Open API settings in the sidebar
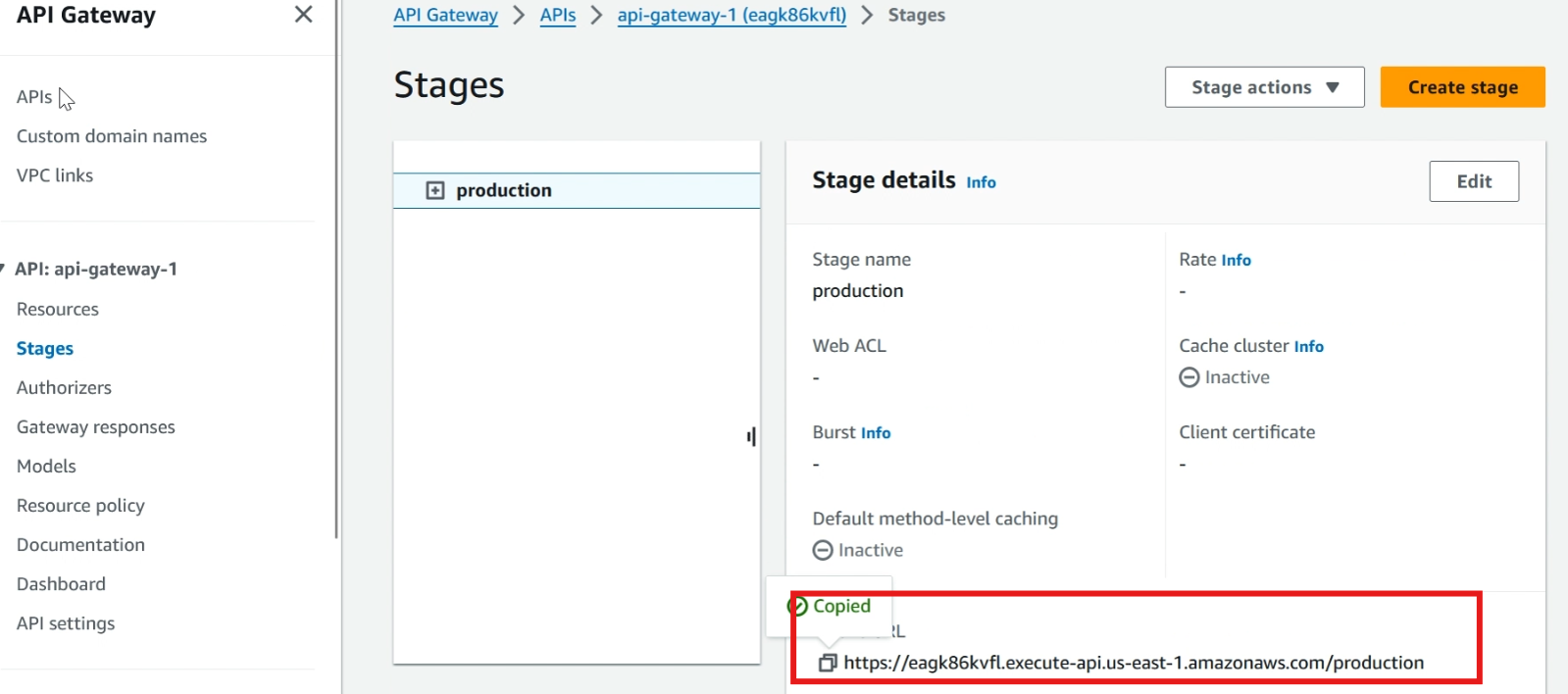This screenshot has height=694, width=1568. point(66,622)
